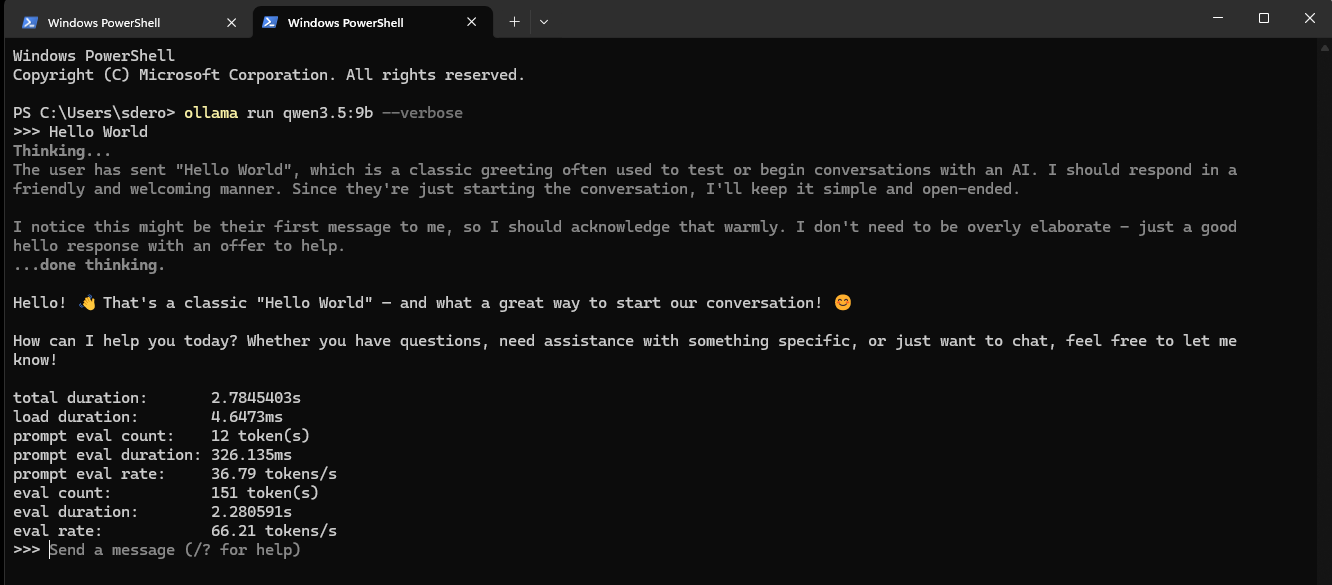Click the value "2.280591s"
1332x585 pixels.
251,512
